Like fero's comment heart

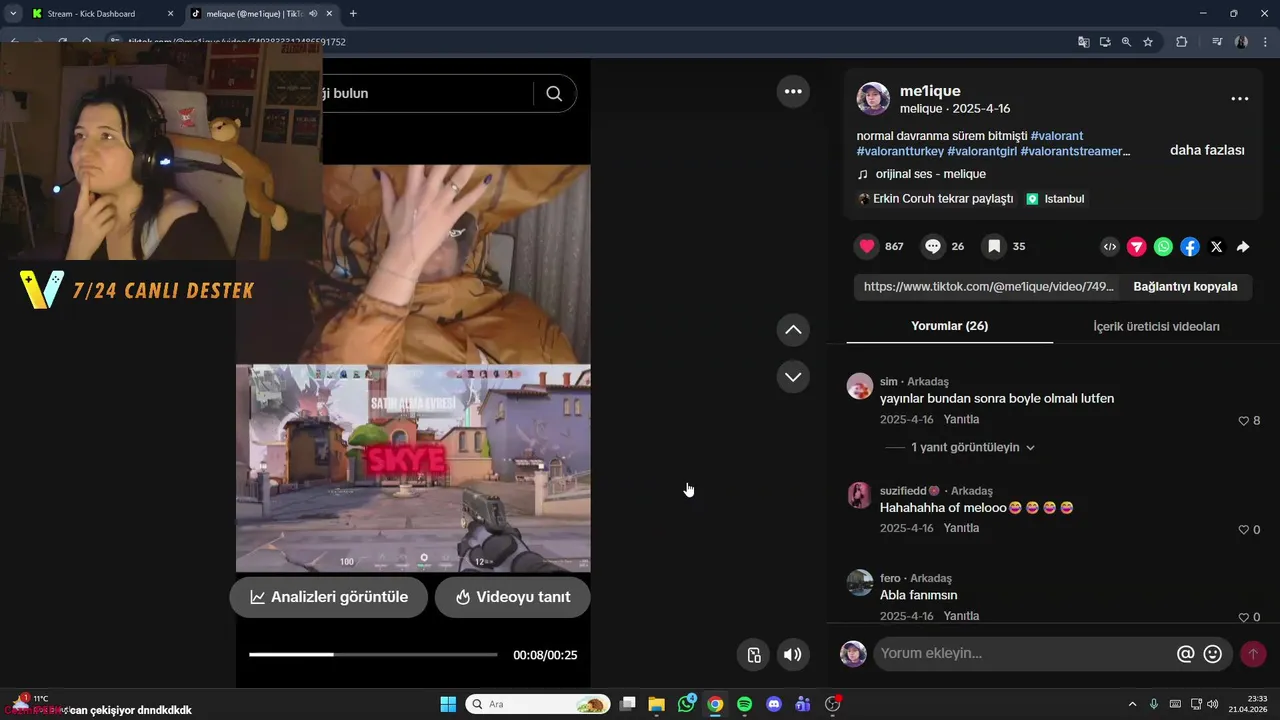click(x=1244, y=617)
